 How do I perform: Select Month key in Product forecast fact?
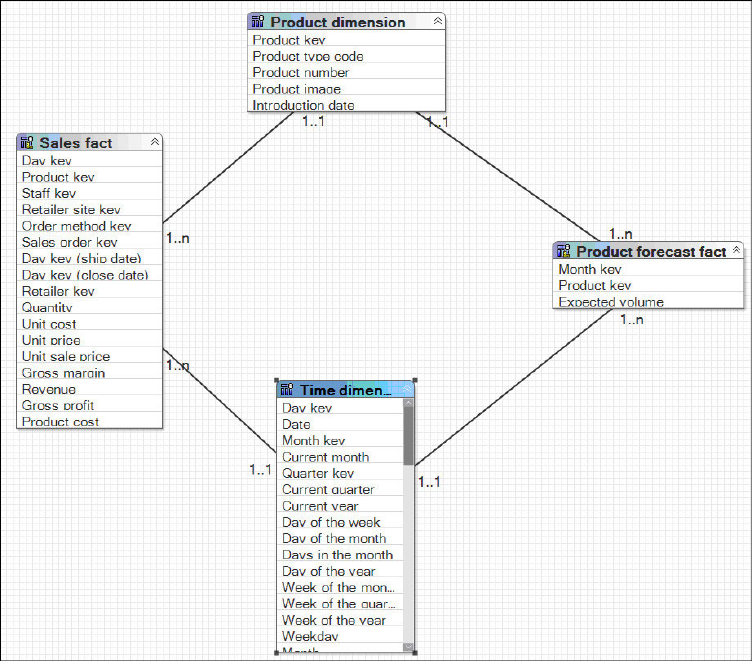(x=648, y=269)
